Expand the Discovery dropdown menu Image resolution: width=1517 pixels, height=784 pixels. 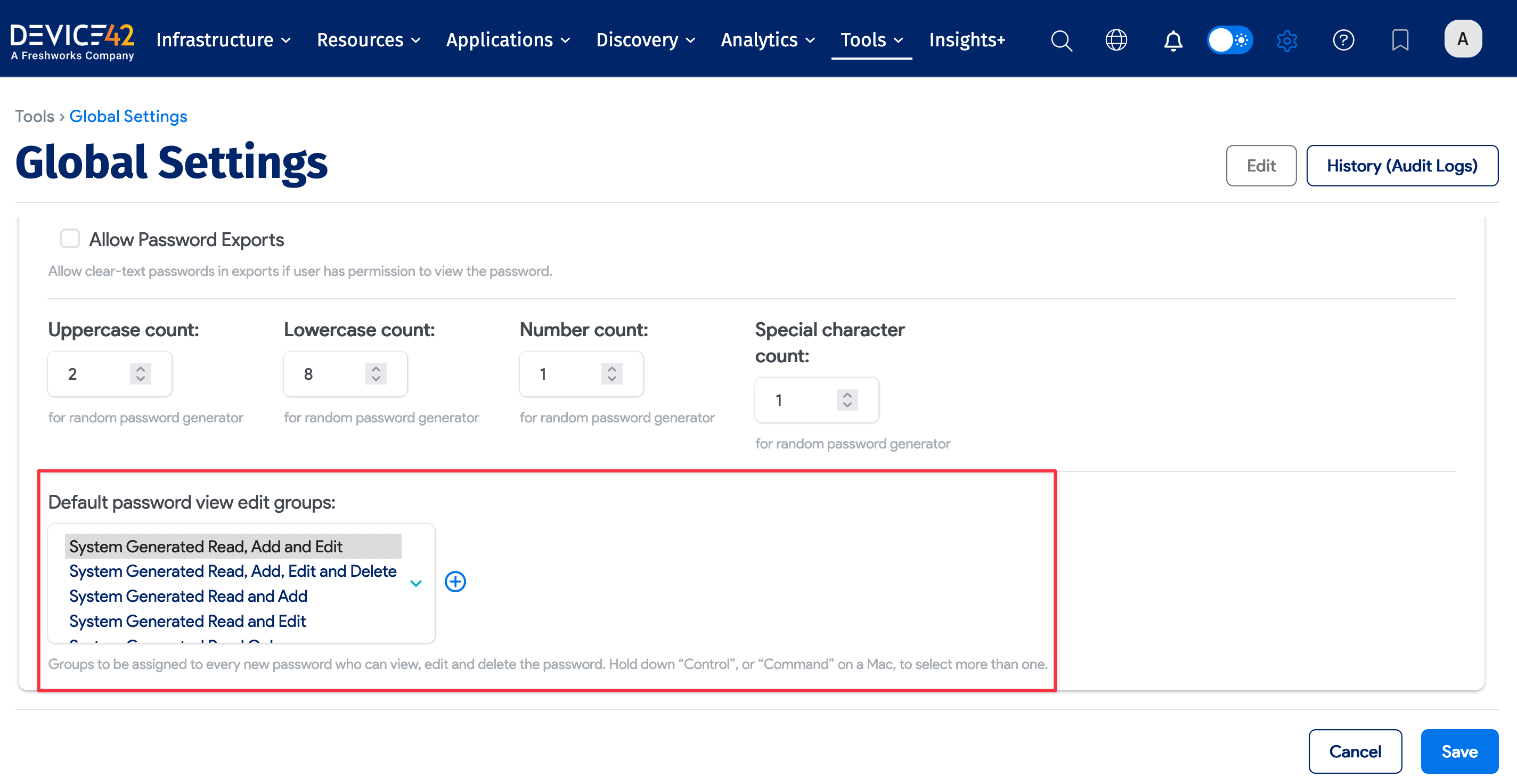click(x=646, y=40)
